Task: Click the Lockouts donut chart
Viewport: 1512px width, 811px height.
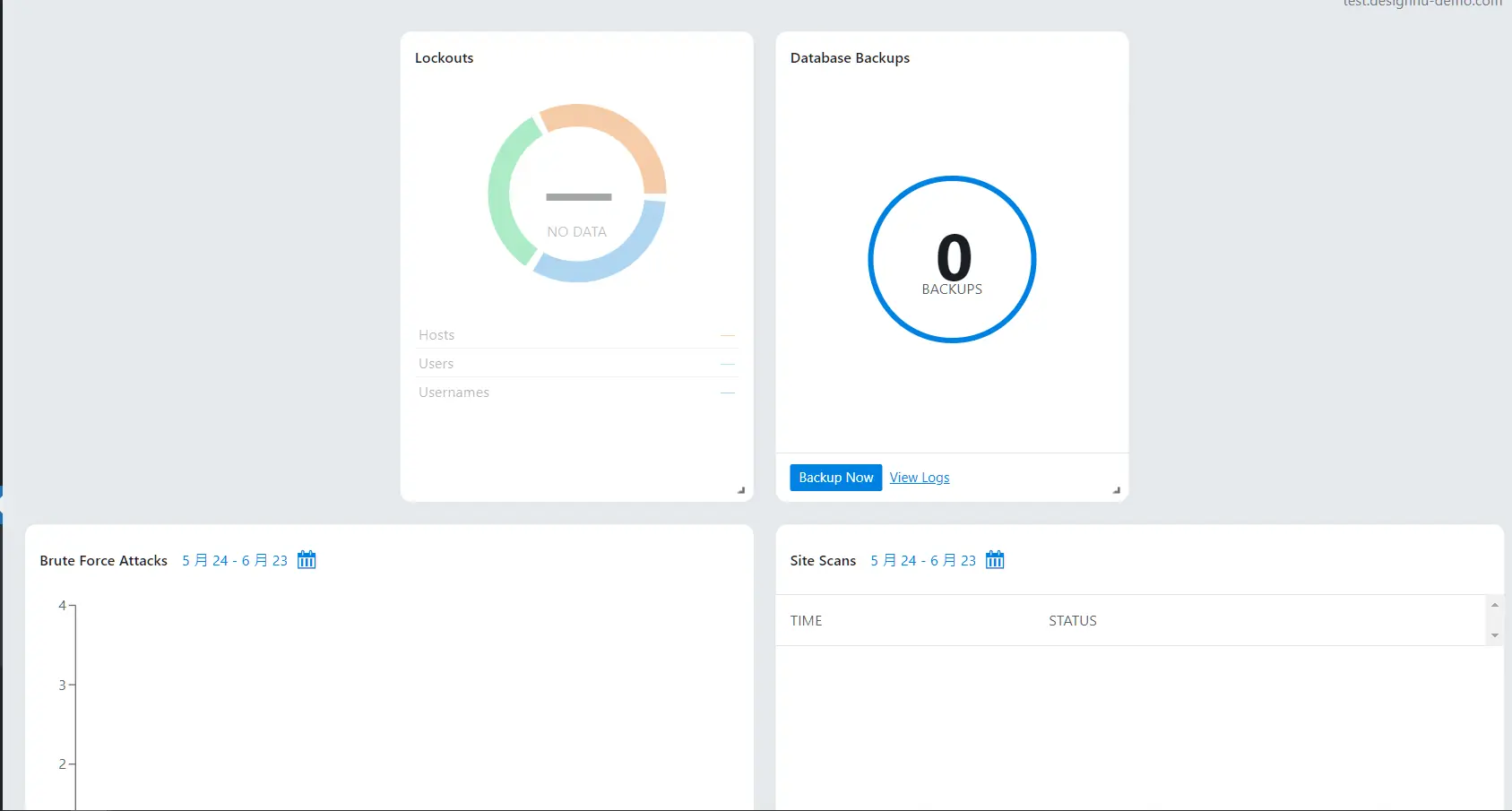Action: pos(577,193)
